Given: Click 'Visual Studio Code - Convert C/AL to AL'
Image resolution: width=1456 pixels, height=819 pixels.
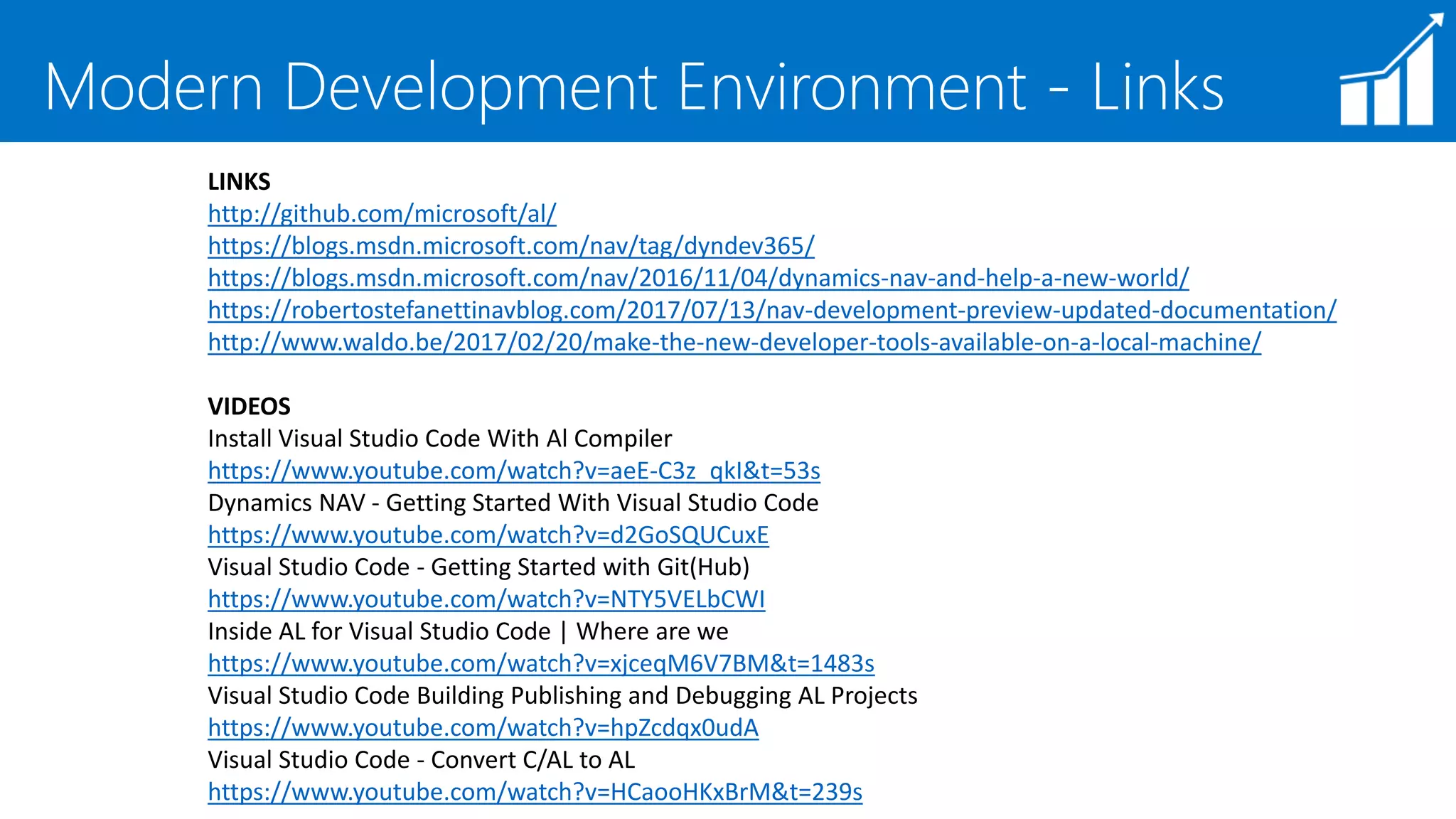Looking at the screenshot, I should coord(421,760).
